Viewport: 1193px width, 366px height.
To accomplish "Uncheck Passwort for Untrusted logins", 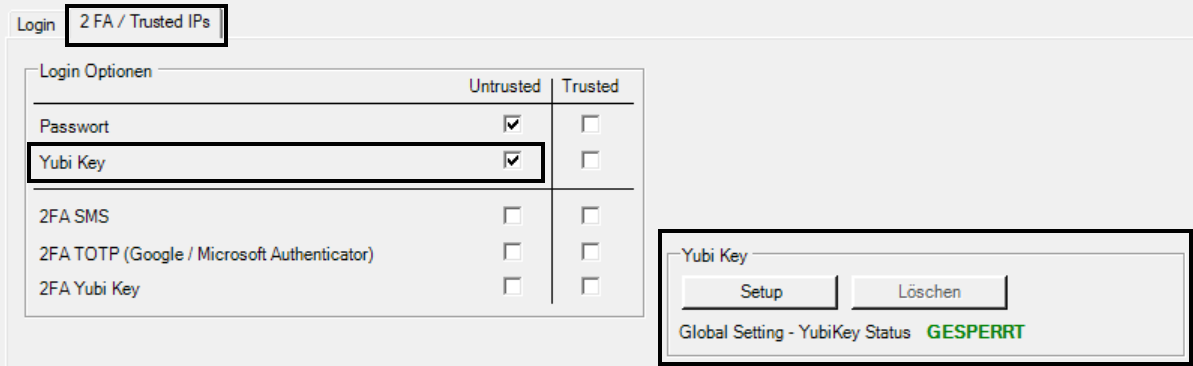I will click(513, 125).
